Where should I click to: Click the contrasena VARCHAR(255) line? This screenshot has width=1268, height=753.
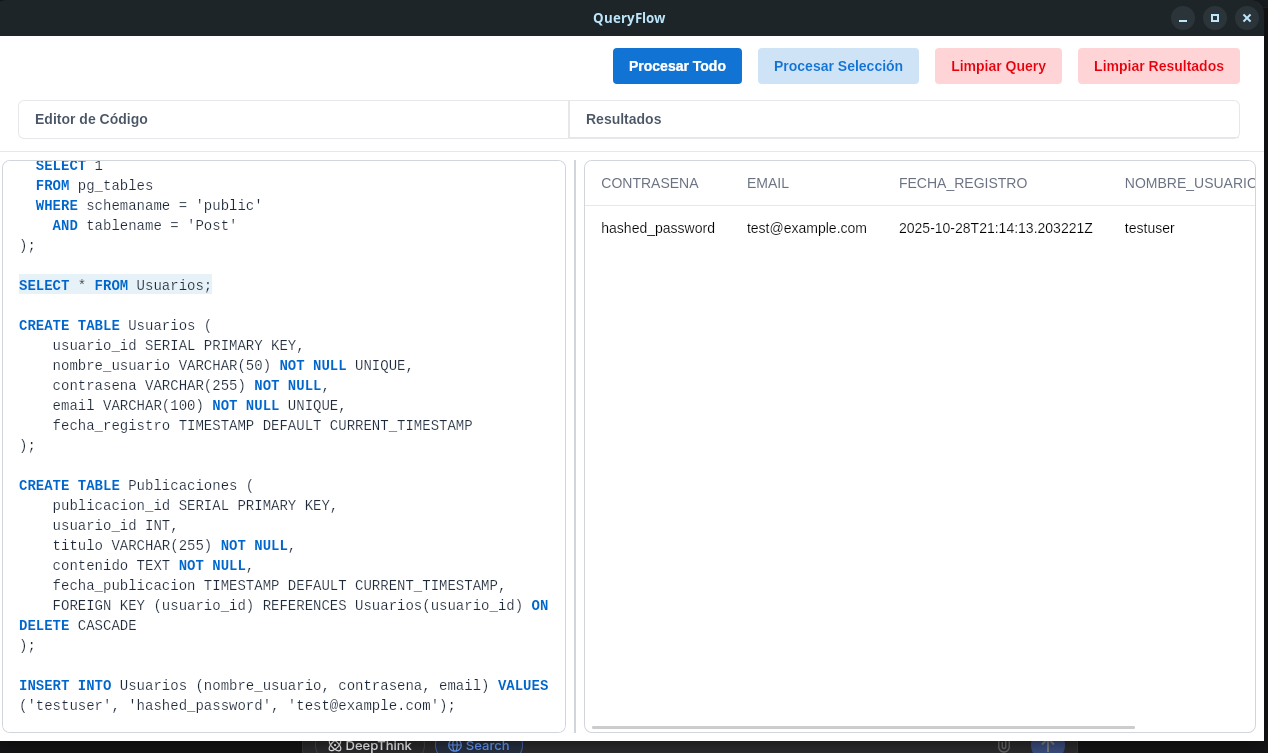tap(191, 386)
